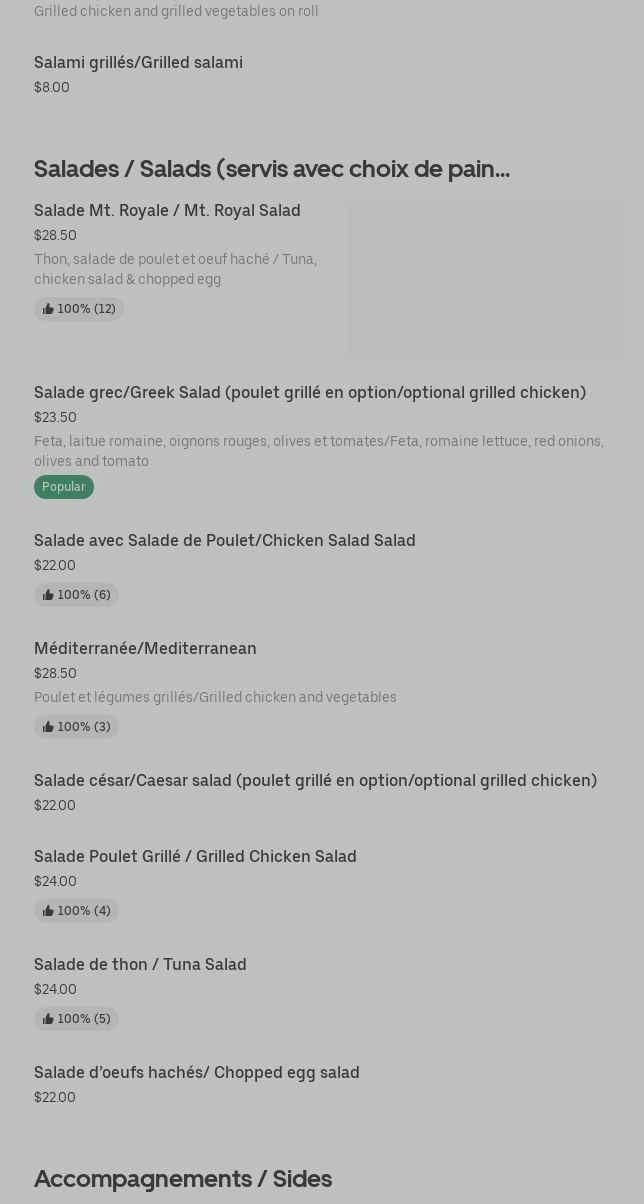Click thumbs-up rating under Tuna Salad
The image size is (644, 1204).
pyautogui.click(x=77, y=1019)
